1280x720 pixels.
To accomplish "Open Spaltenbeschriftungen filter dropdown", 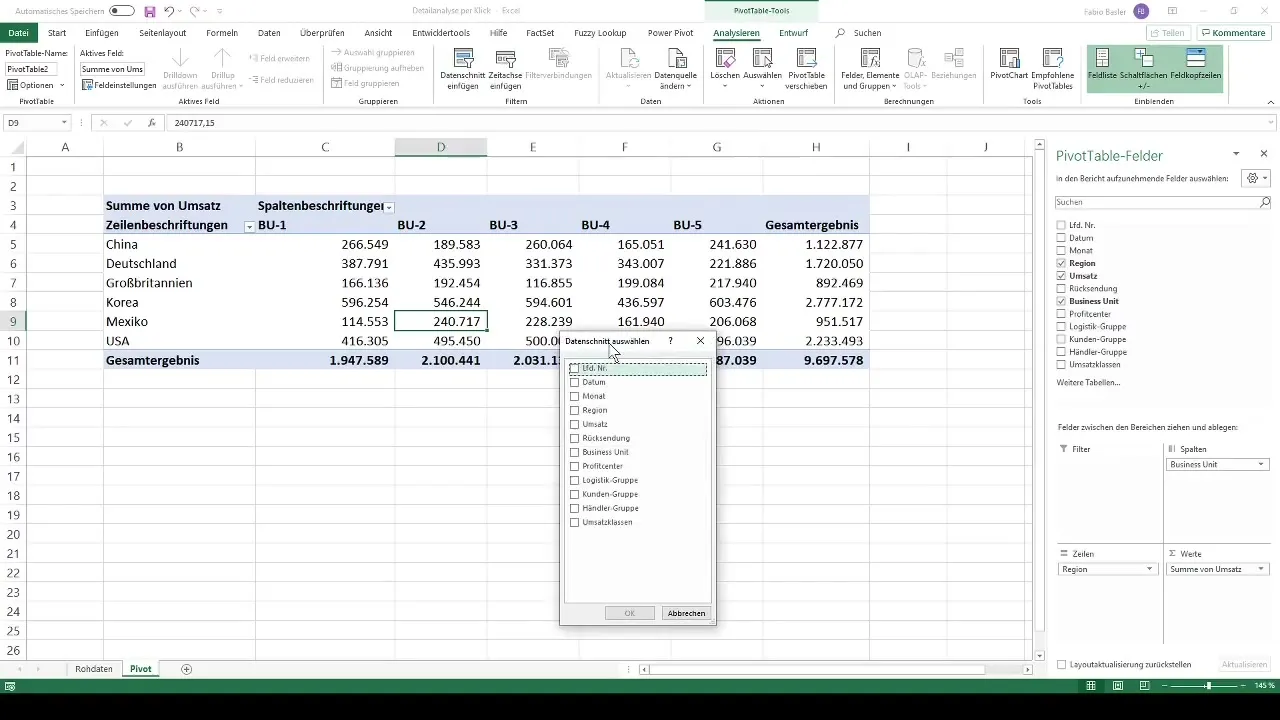I will 390,206.
